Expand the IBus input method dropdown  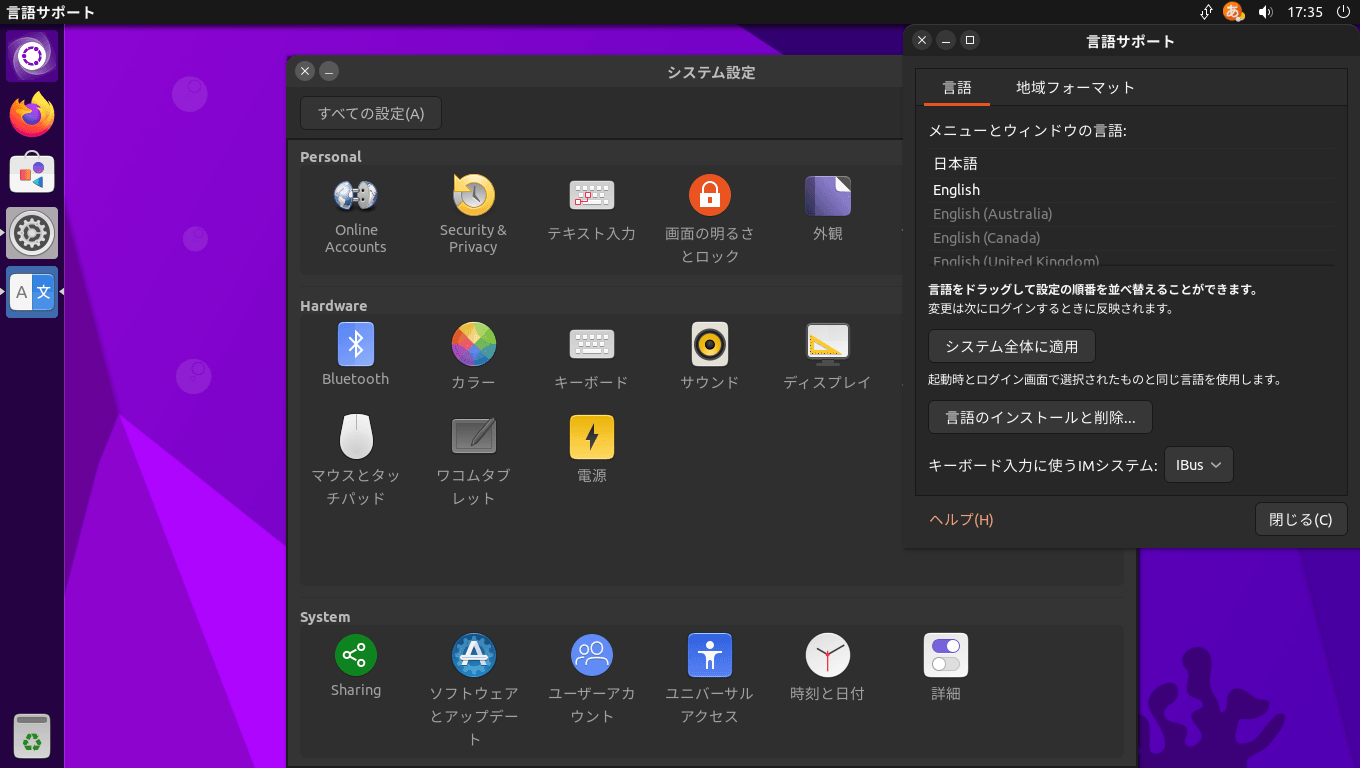(x=1198, y=465)
